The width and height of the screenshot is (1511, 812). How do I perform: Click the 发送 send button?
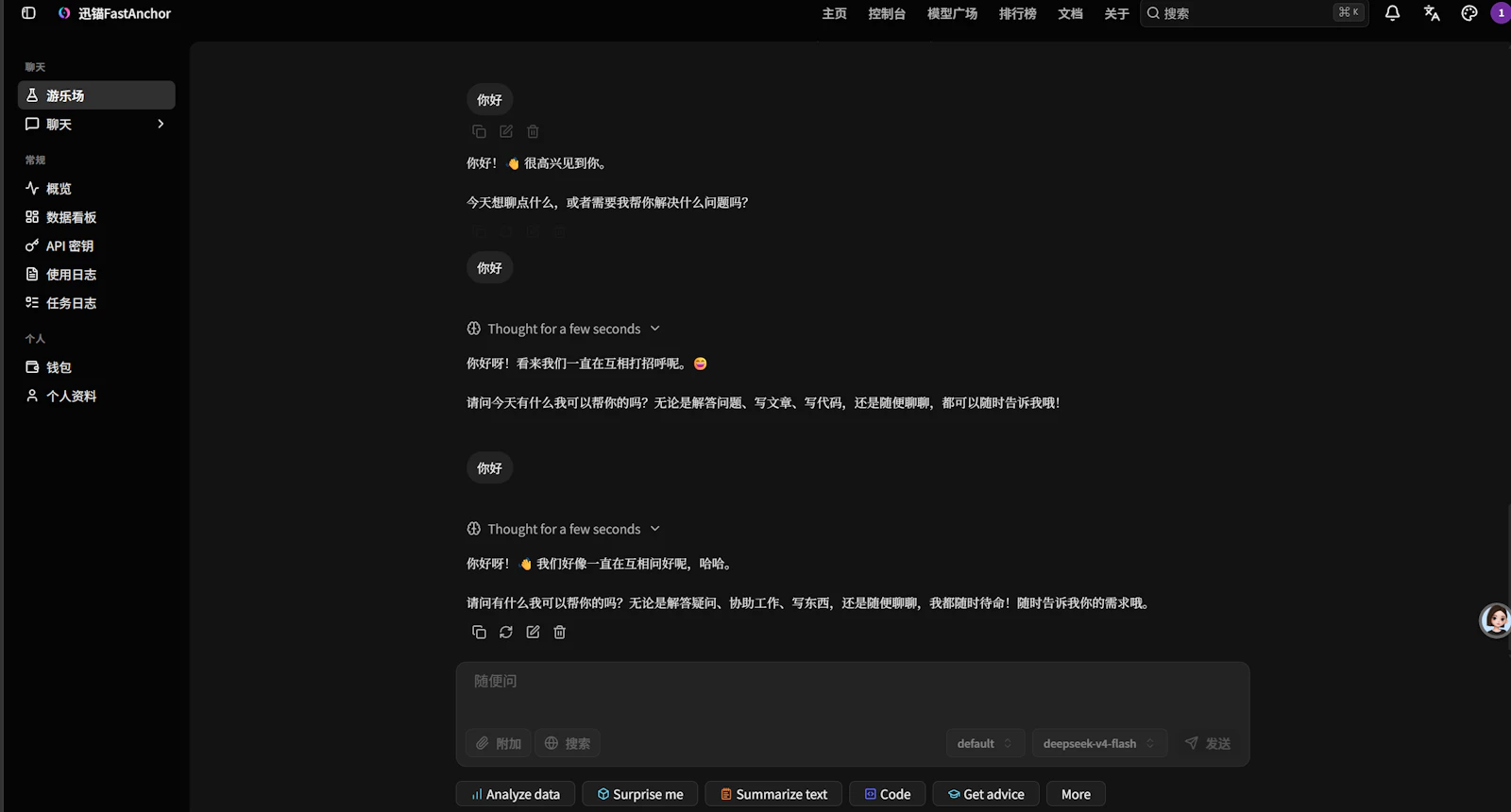1208,743
